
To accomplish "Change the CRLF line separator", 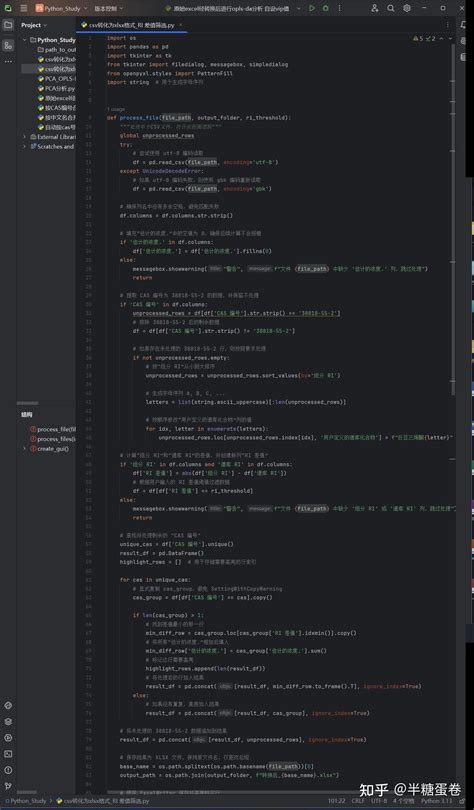I will [358, 801].
